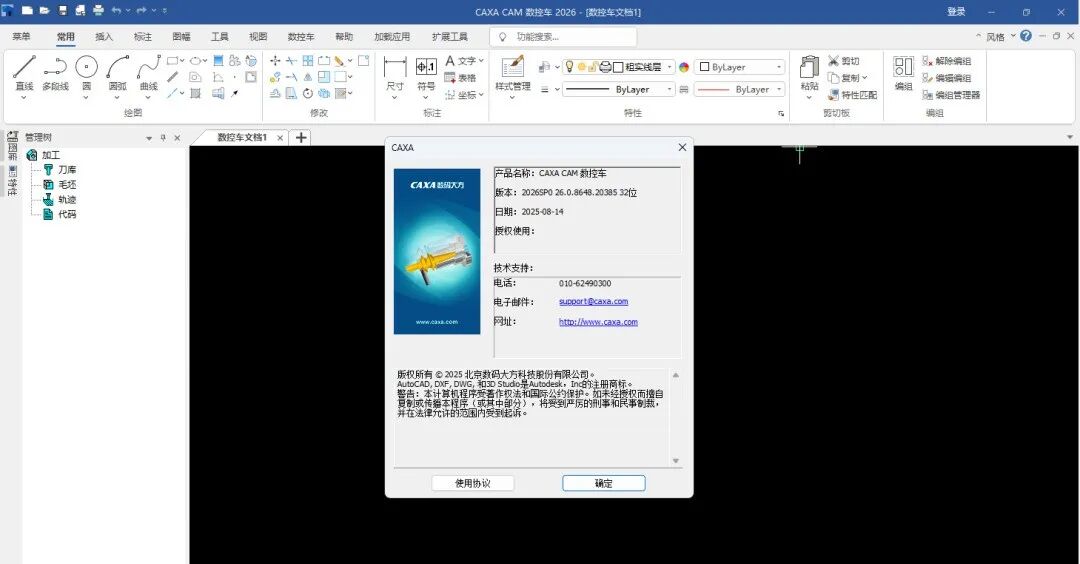The width and height of the screenshot is (1080, 564).
Task: Select the 曲线 (Curve) drawing tool
Action: pyautogui.click(x=149, y=72)
